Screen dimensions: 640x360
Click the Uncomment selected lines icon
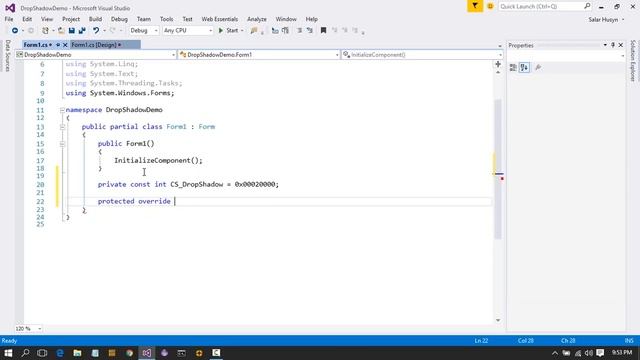285,31
